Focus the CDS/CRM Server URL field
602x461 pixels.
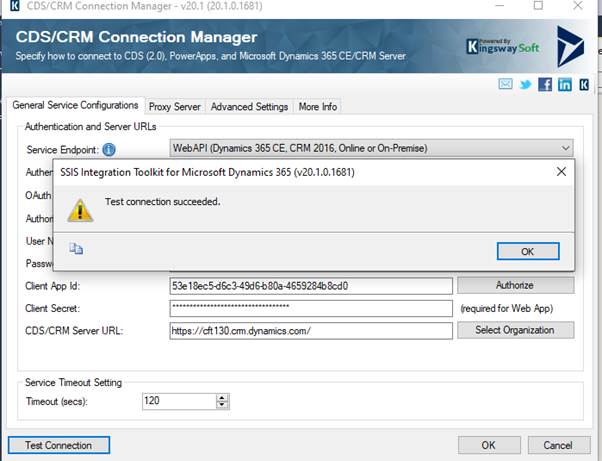coord(311,330)
